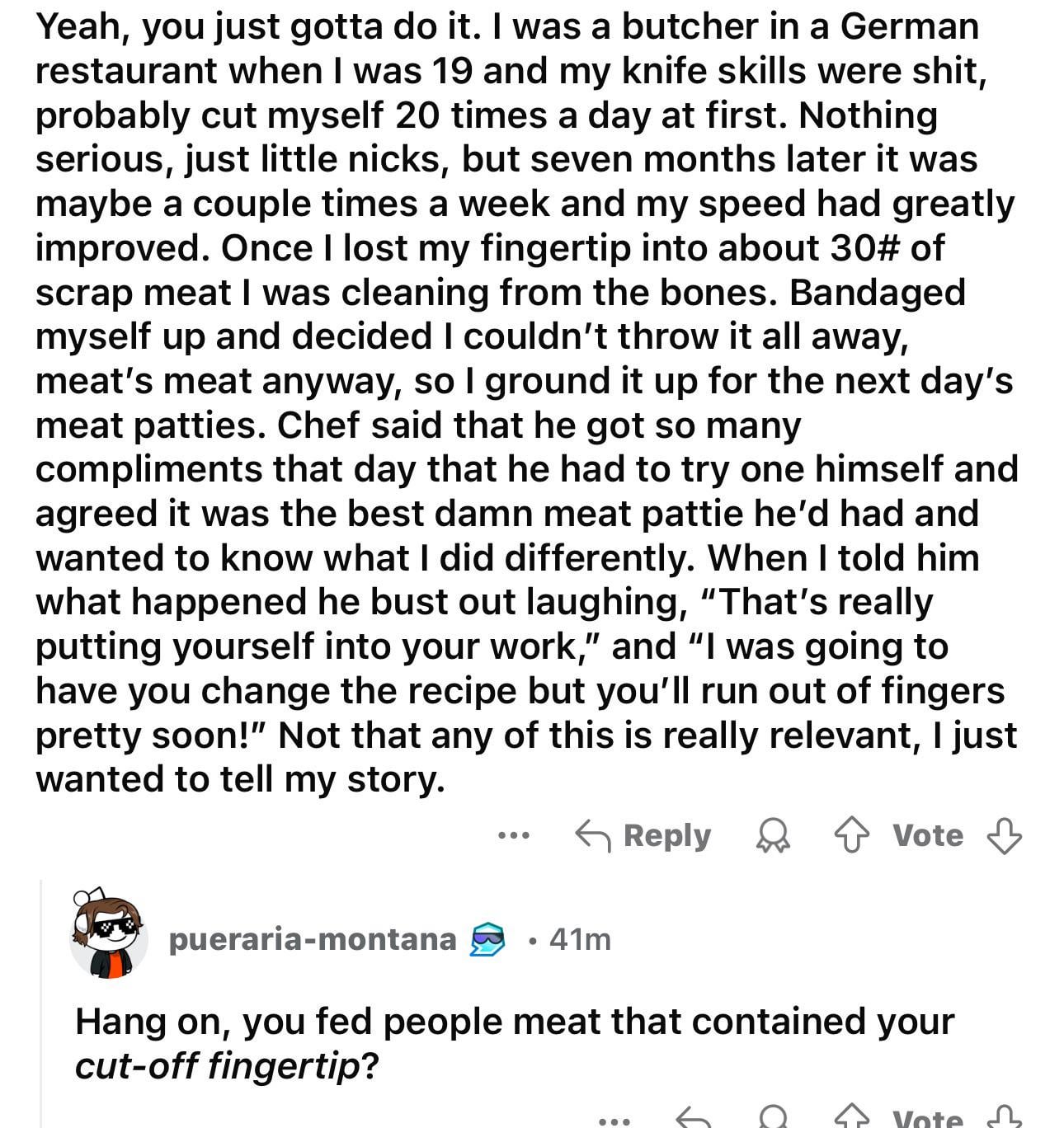Downvote pueraria-montana's comment
This screenshot has height=1128, width=1064.
(1004, 1118)
